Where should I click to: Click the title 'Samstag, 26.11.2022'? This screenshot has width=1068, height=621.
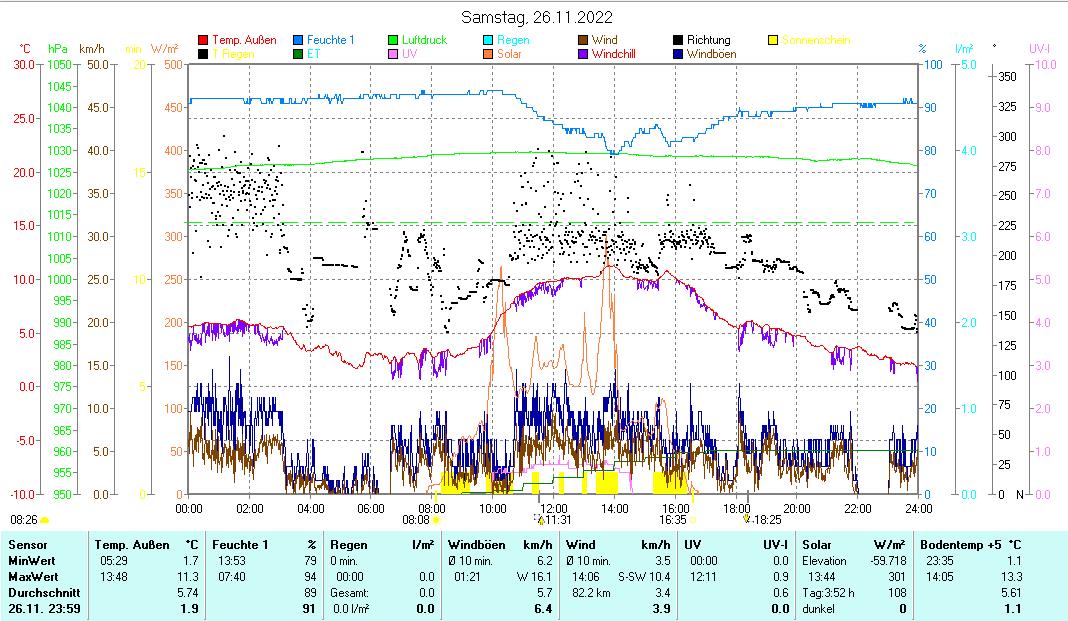pyautogui.click(x=537, y=17)
